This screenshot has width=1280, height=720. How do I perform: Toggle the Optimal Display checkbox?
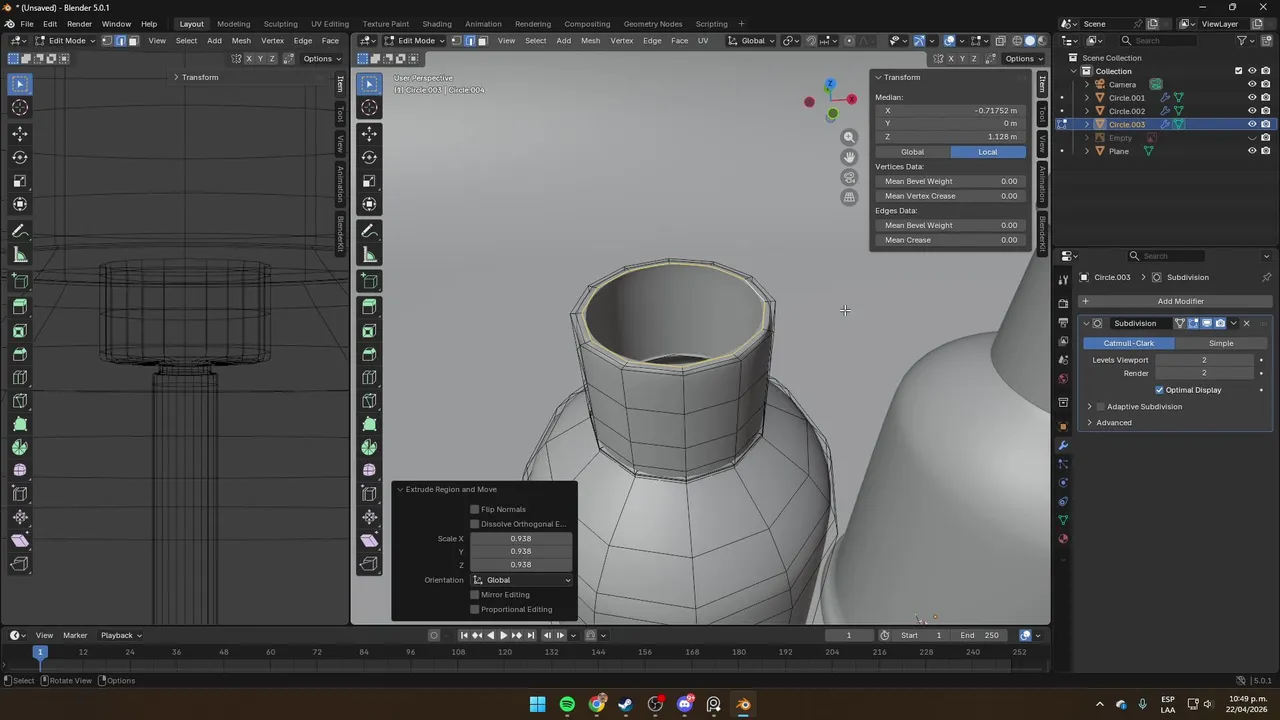pos(1159,390)
